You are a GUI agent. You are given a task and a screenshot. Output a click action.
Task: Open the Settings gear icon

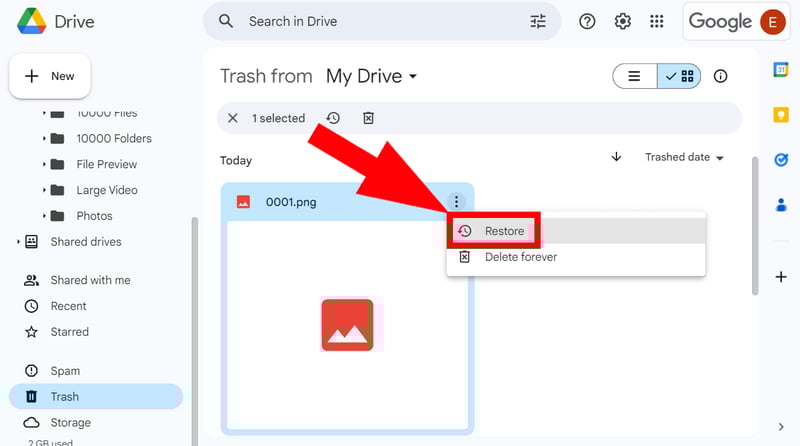(622, 21)
